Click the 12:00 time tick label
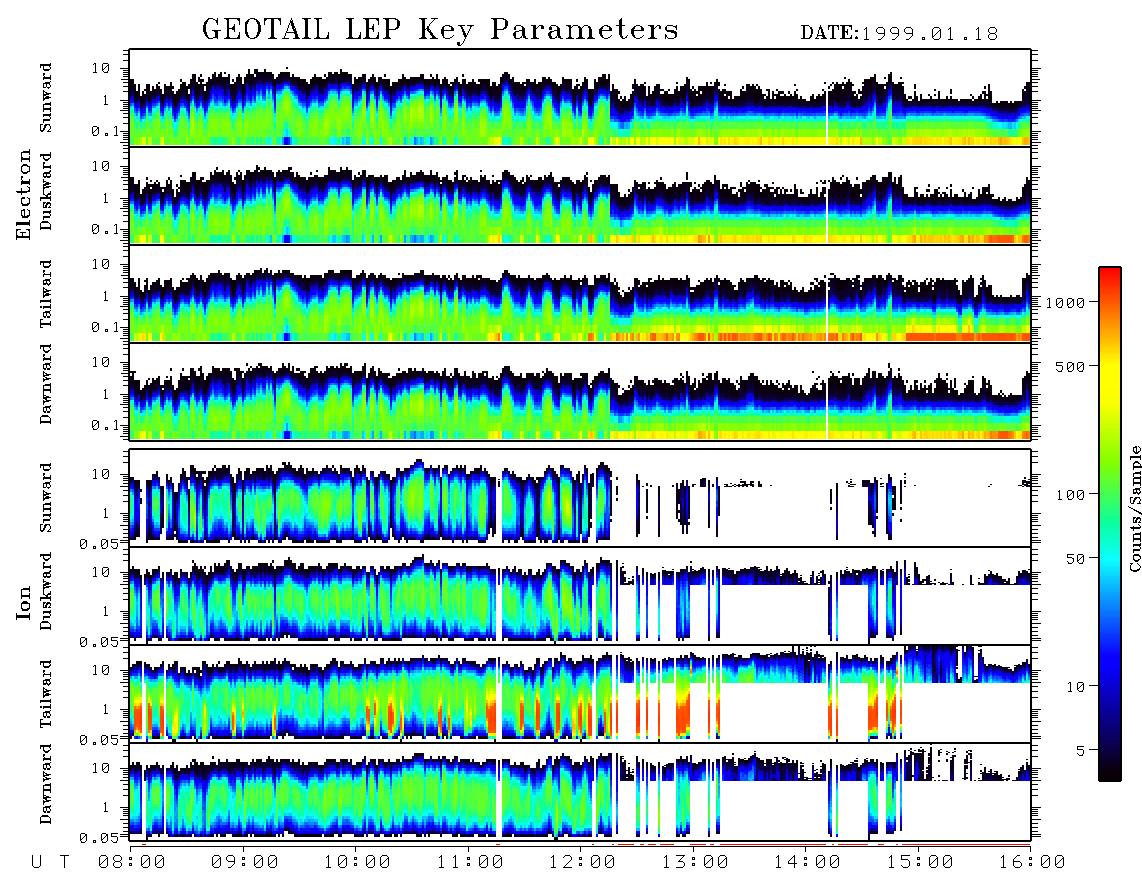1142x880 pixels. pyautogui.click(x=582, y=862)
